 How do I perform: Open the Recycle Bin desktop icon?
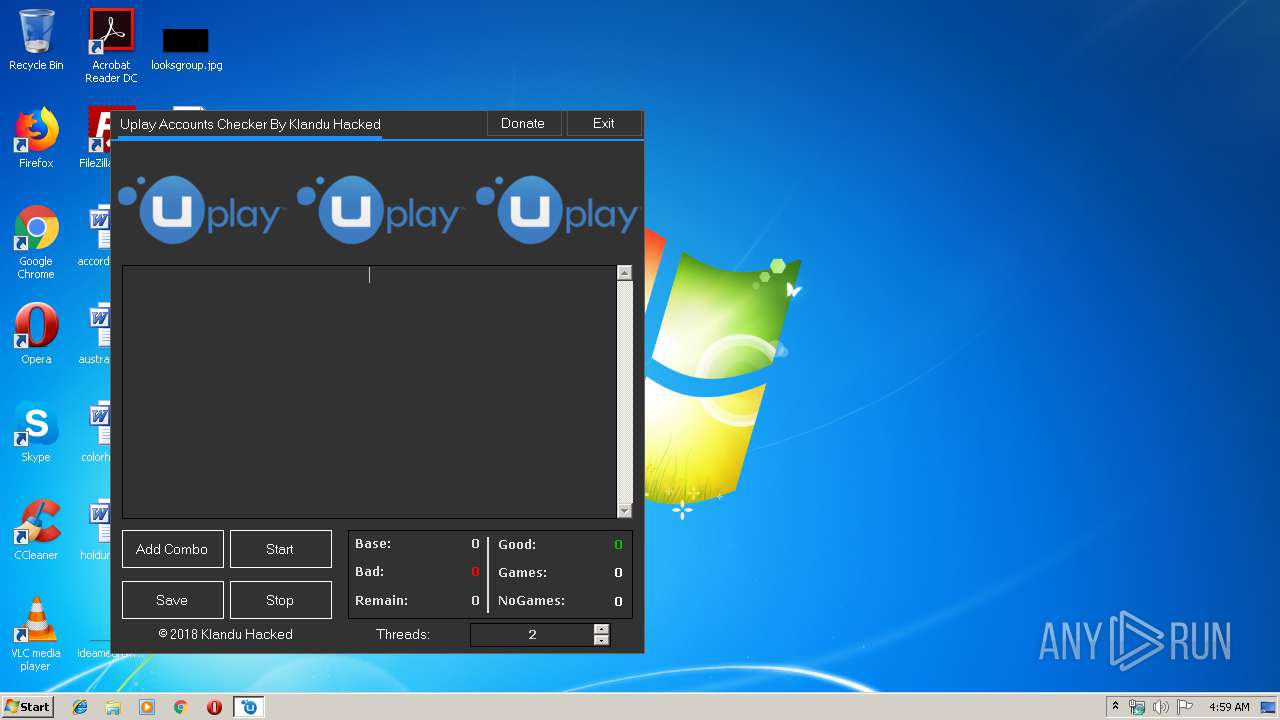pyautogui.click(x=36, y=40)
